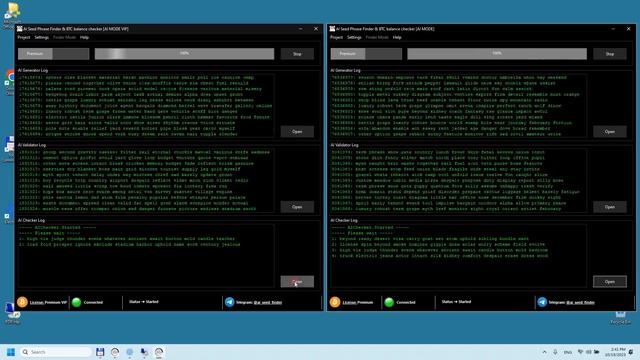640x360 pixels.
Task: Click progress bar in left VIP window
Action: click(x=184, y=53)
